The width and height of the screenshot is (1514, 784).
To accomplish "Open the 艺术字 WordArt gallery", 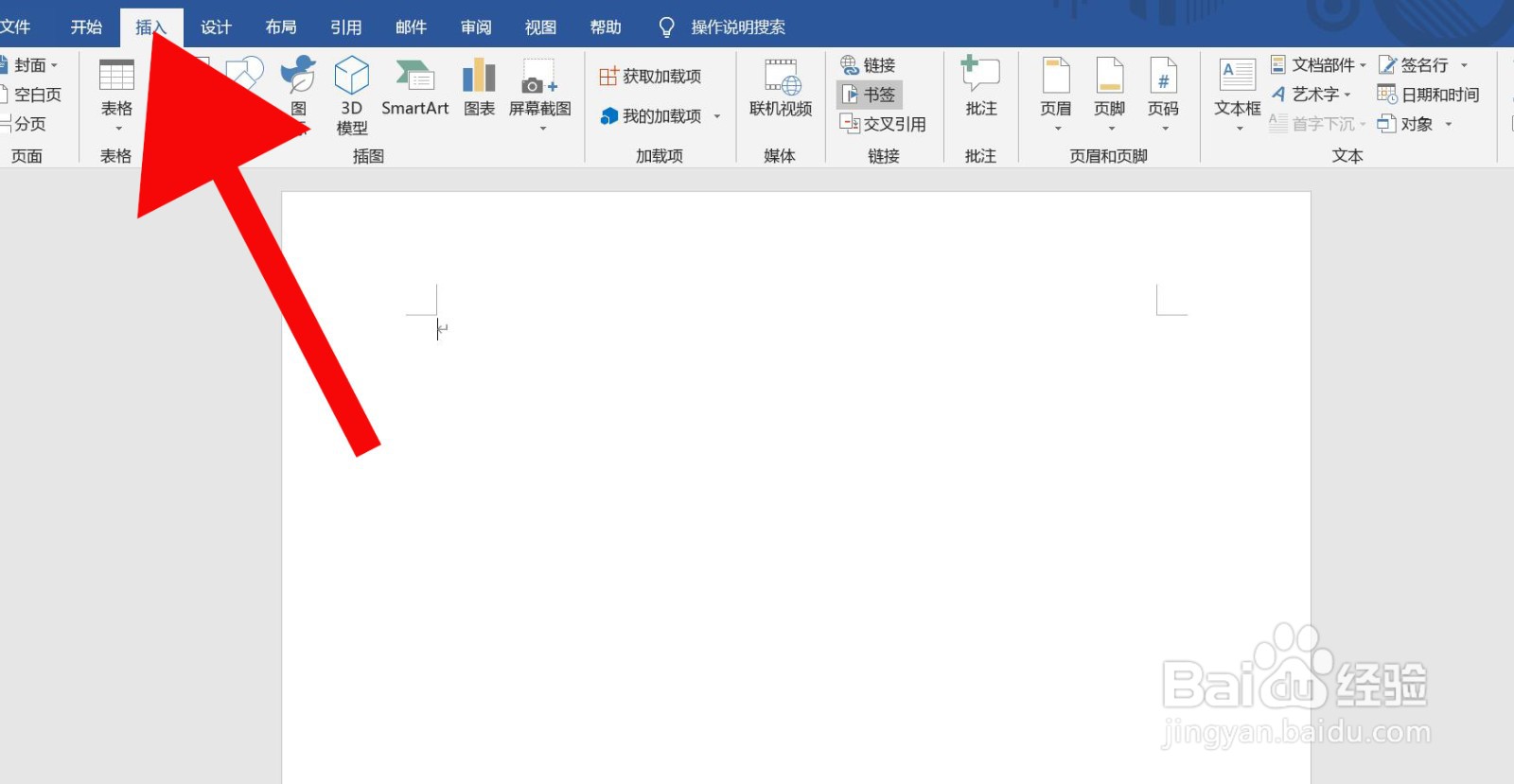I will [1312, 95].
